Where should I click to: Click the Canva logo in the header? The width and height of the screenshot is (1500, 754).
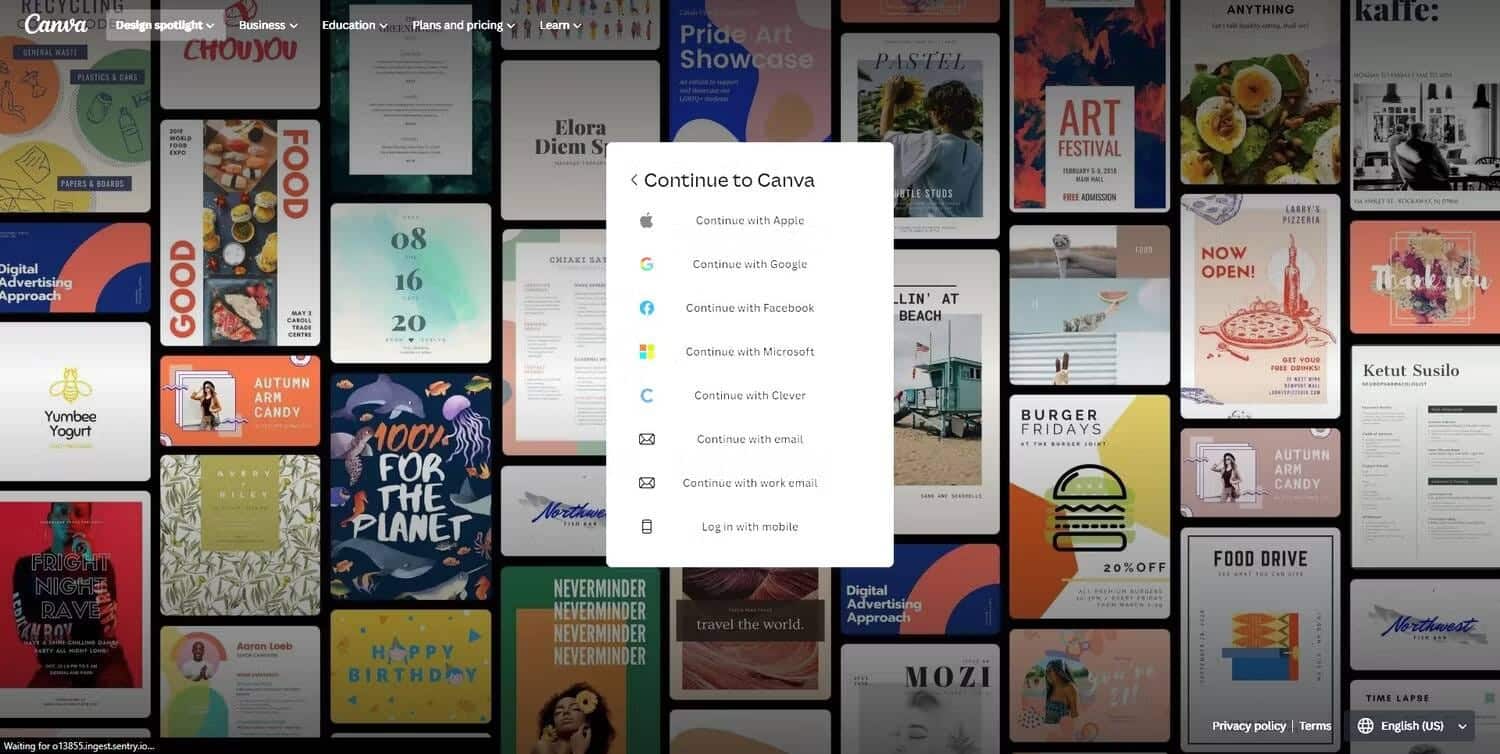click(56, 24)
